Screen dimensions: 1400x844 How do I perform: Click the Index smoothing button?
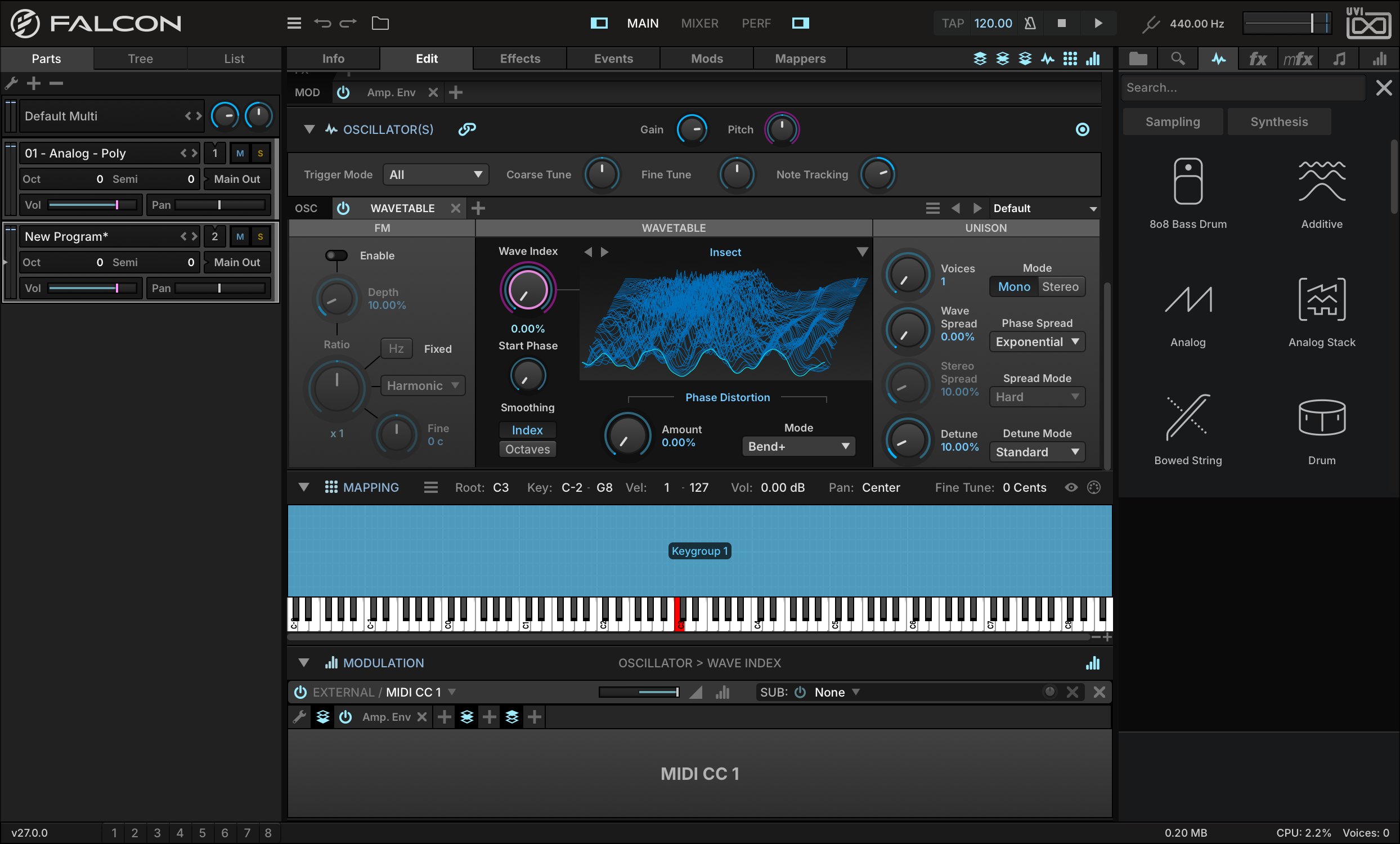click(x=528, y=430)
